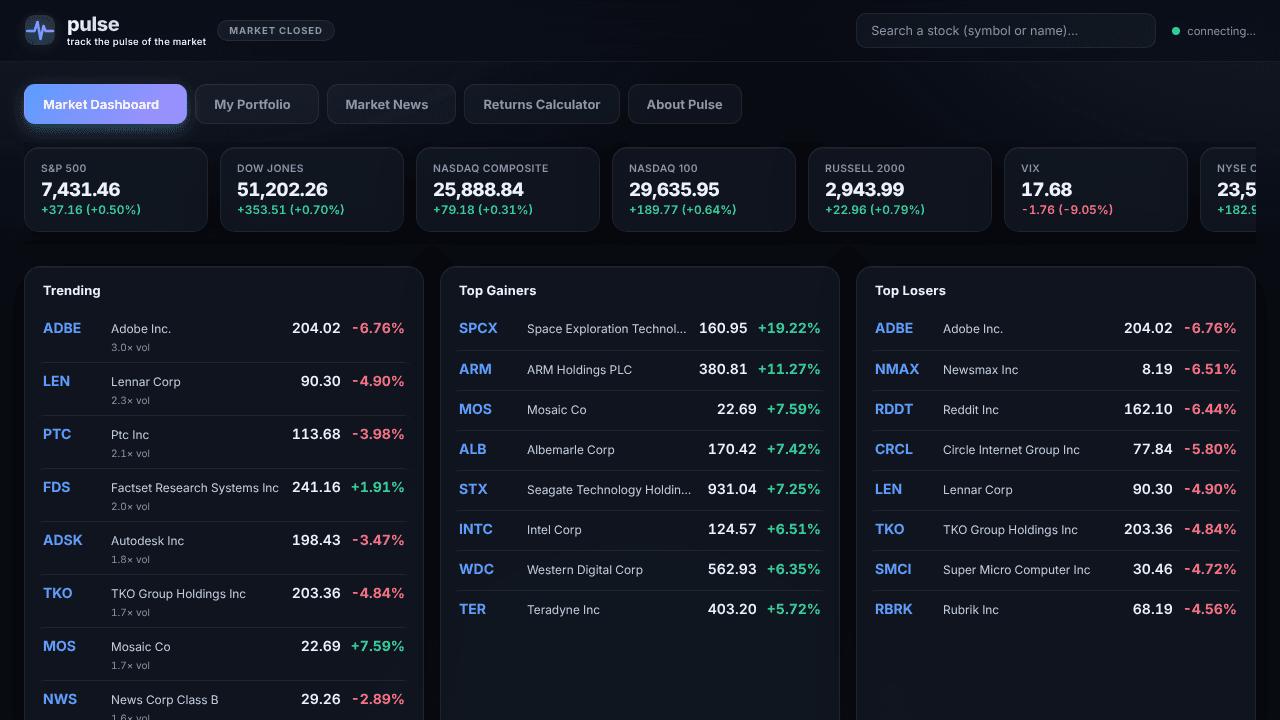
Task: Switch to My Portfolio tab
Action: (257, 104)
